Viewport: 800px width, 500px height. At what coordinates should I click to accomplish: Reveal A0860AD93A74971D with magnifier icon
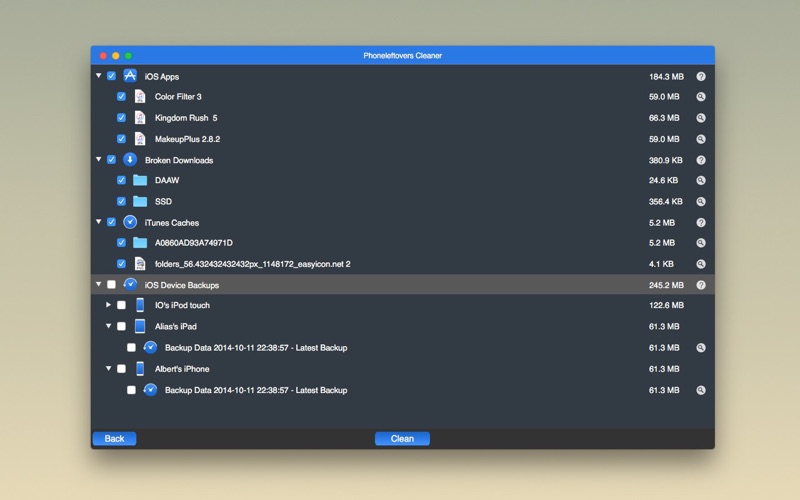pos(701,243)
